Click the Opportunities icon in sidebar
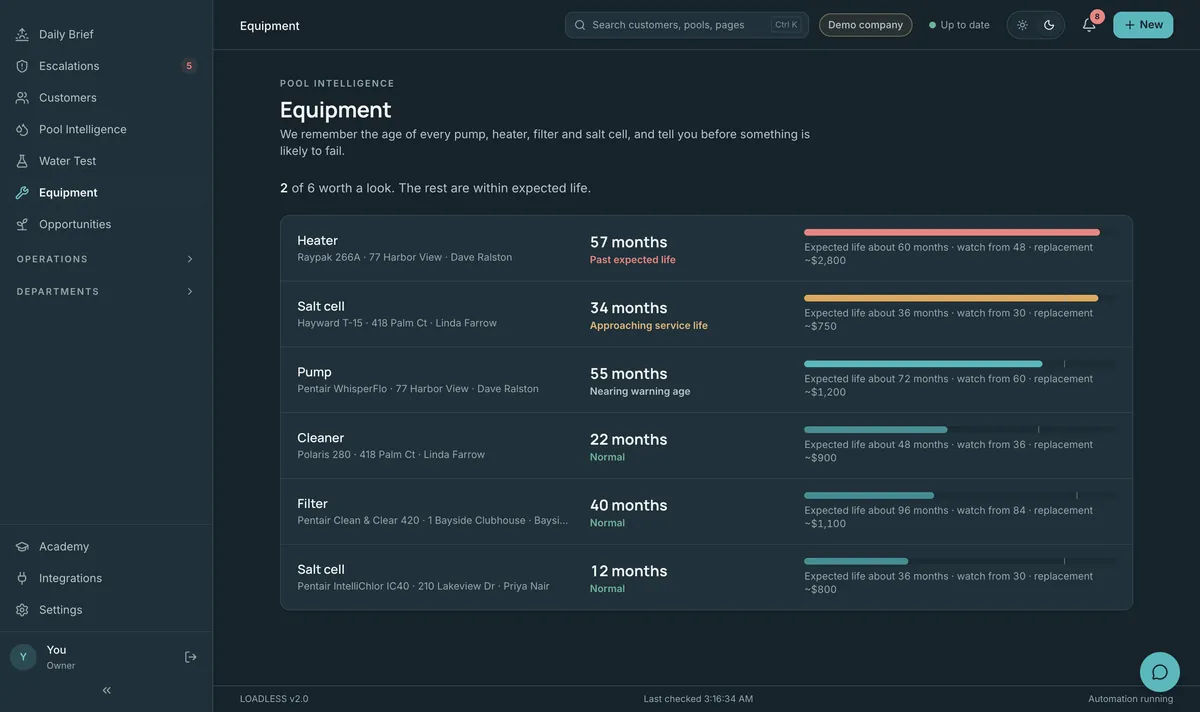 pos(22,224)
